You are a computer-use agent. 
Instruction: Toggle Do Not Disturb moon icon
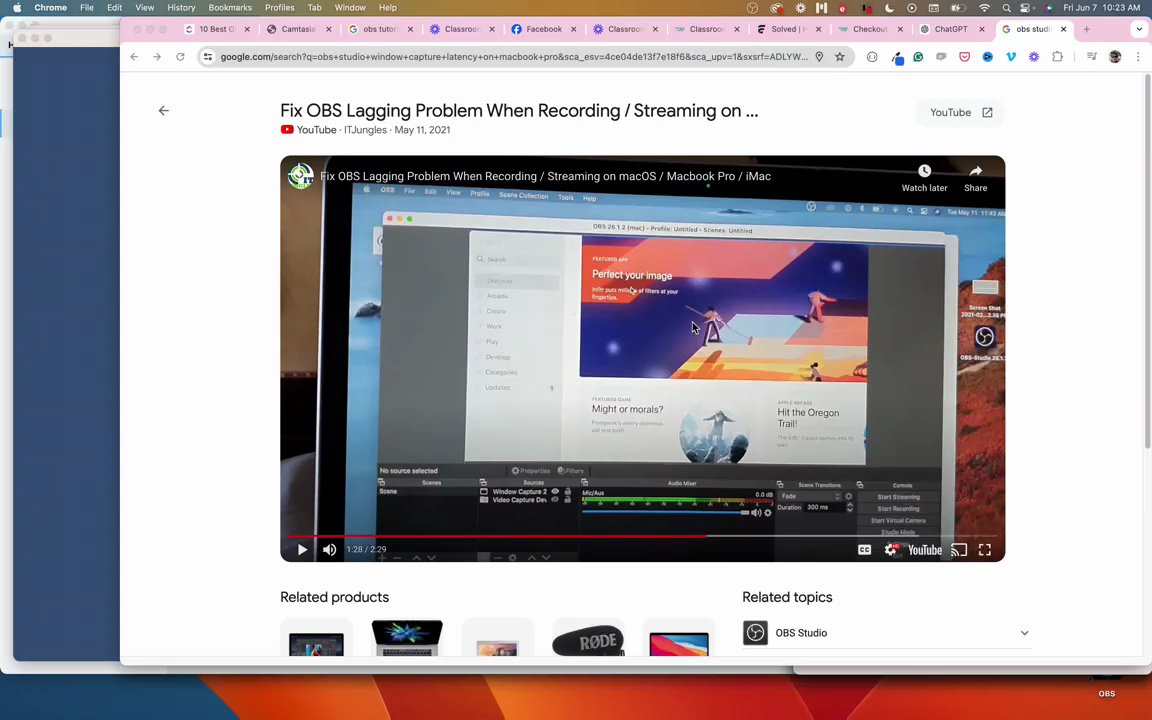[889, 7]
